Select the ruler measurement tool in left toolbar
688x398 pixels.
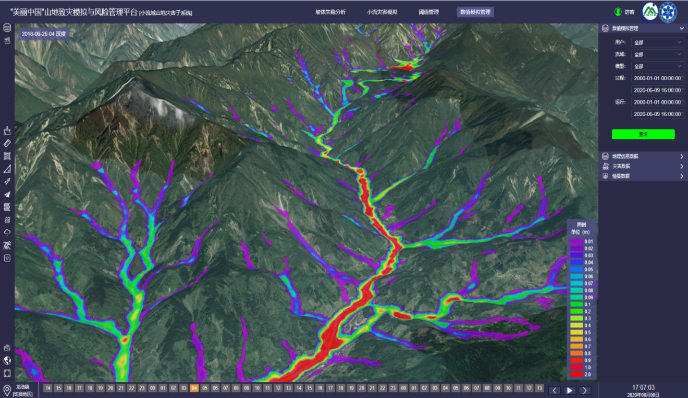(x=7, y=143)
